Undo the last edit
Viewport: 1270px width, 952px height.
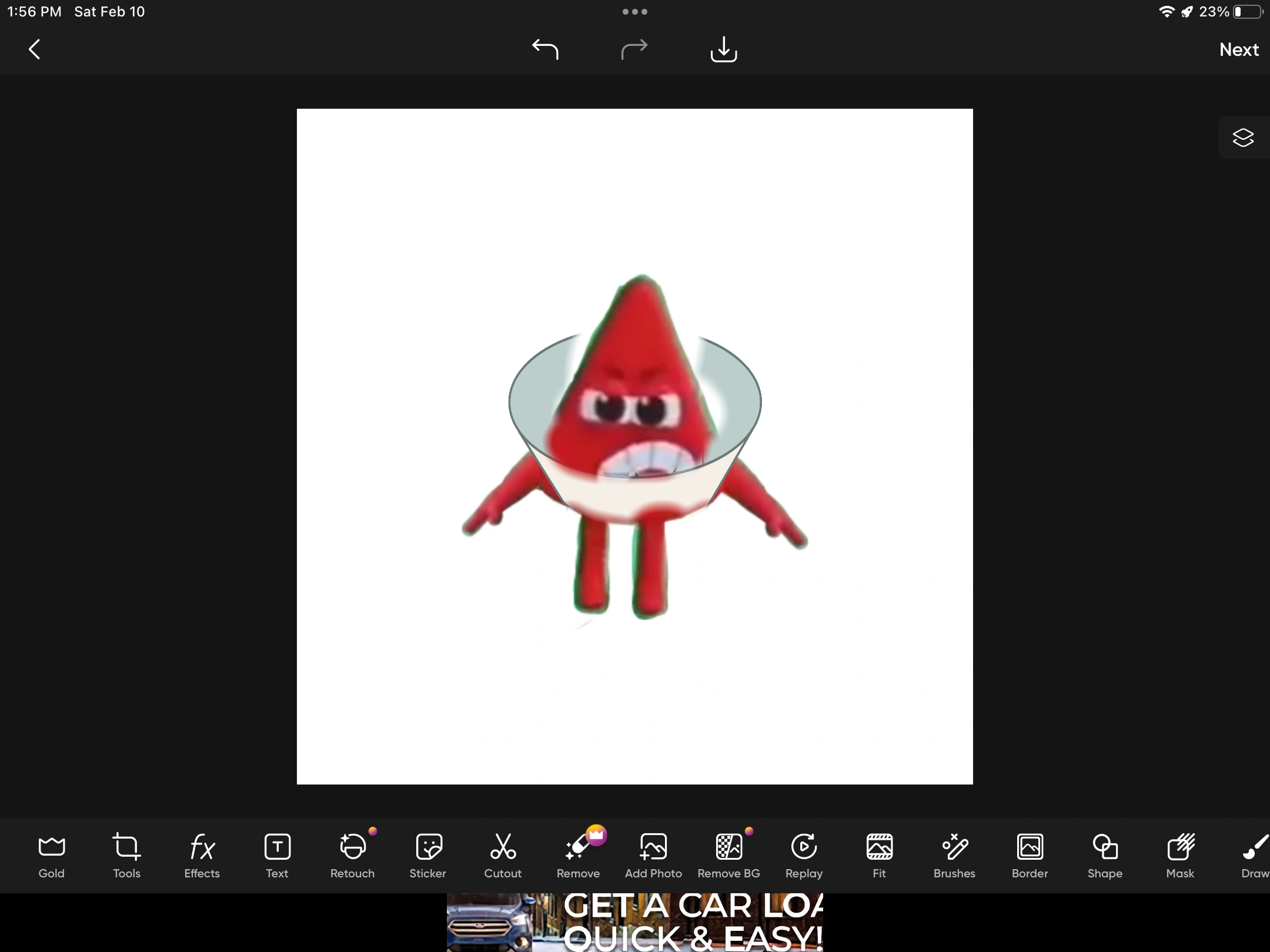[x=545, y=49]
